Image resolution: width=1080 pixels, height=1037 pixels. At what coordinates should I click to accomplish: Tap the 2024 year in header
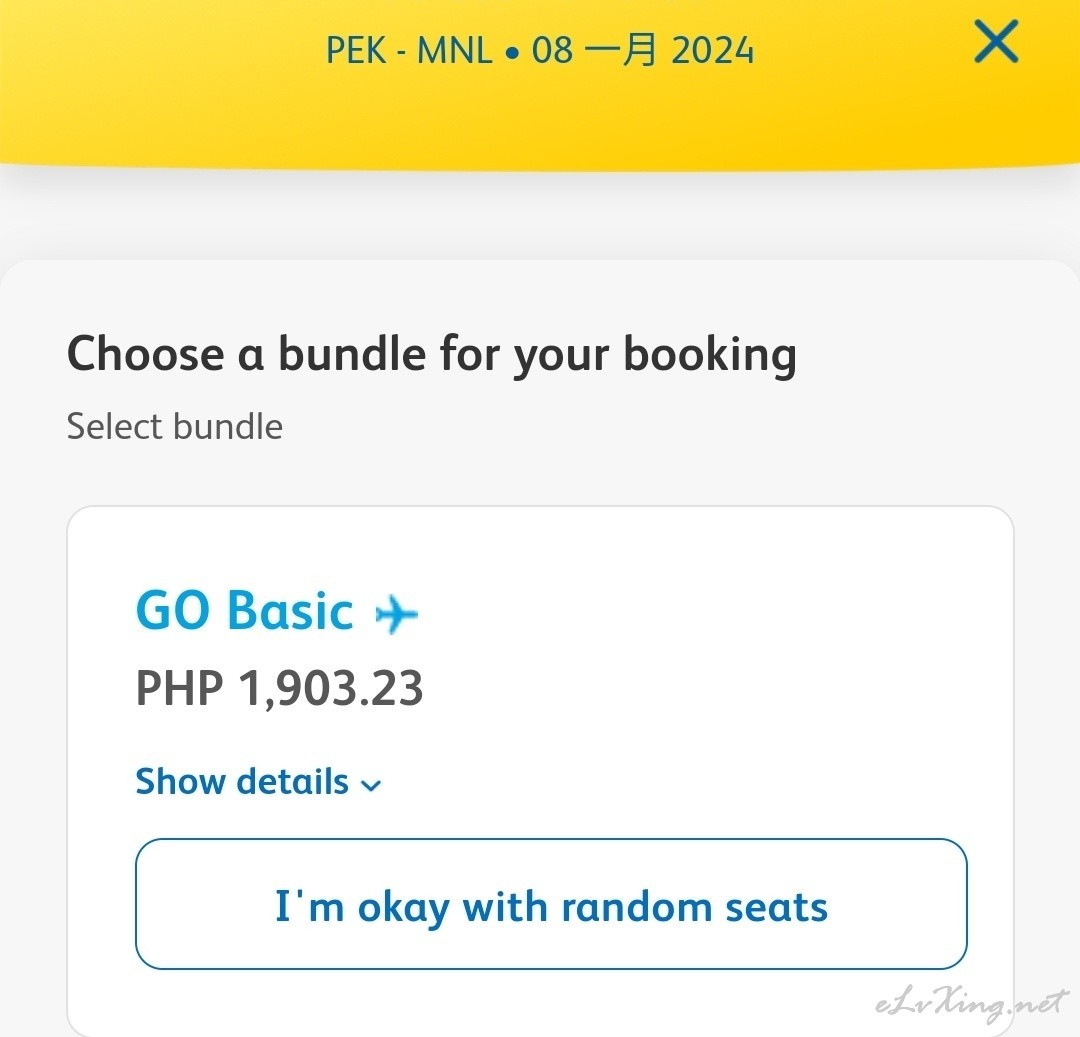click(713, 50)
